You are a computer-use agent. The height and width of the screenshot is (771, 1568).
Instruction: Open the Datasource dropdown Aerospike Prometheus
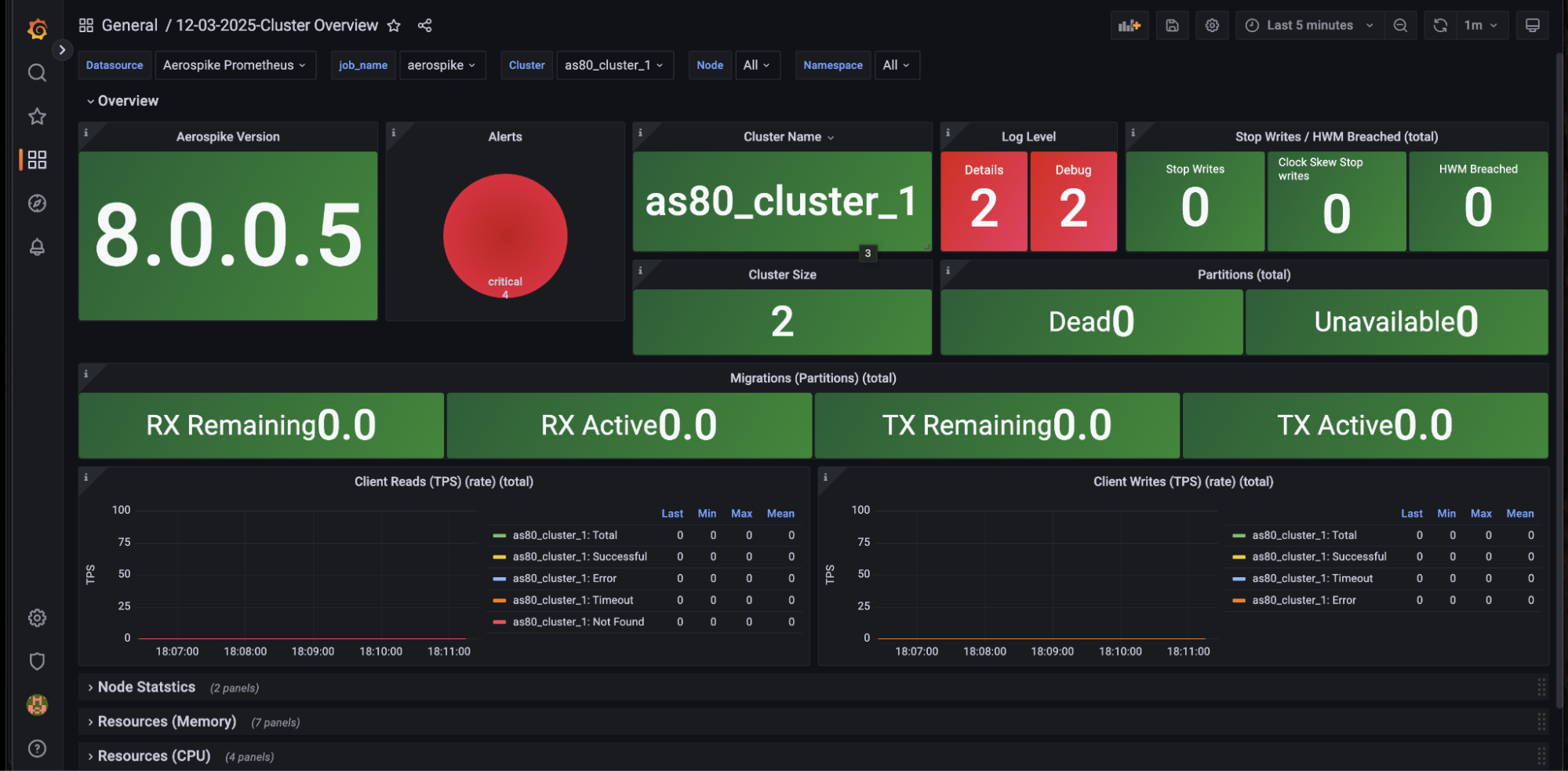tap(235, 65)
